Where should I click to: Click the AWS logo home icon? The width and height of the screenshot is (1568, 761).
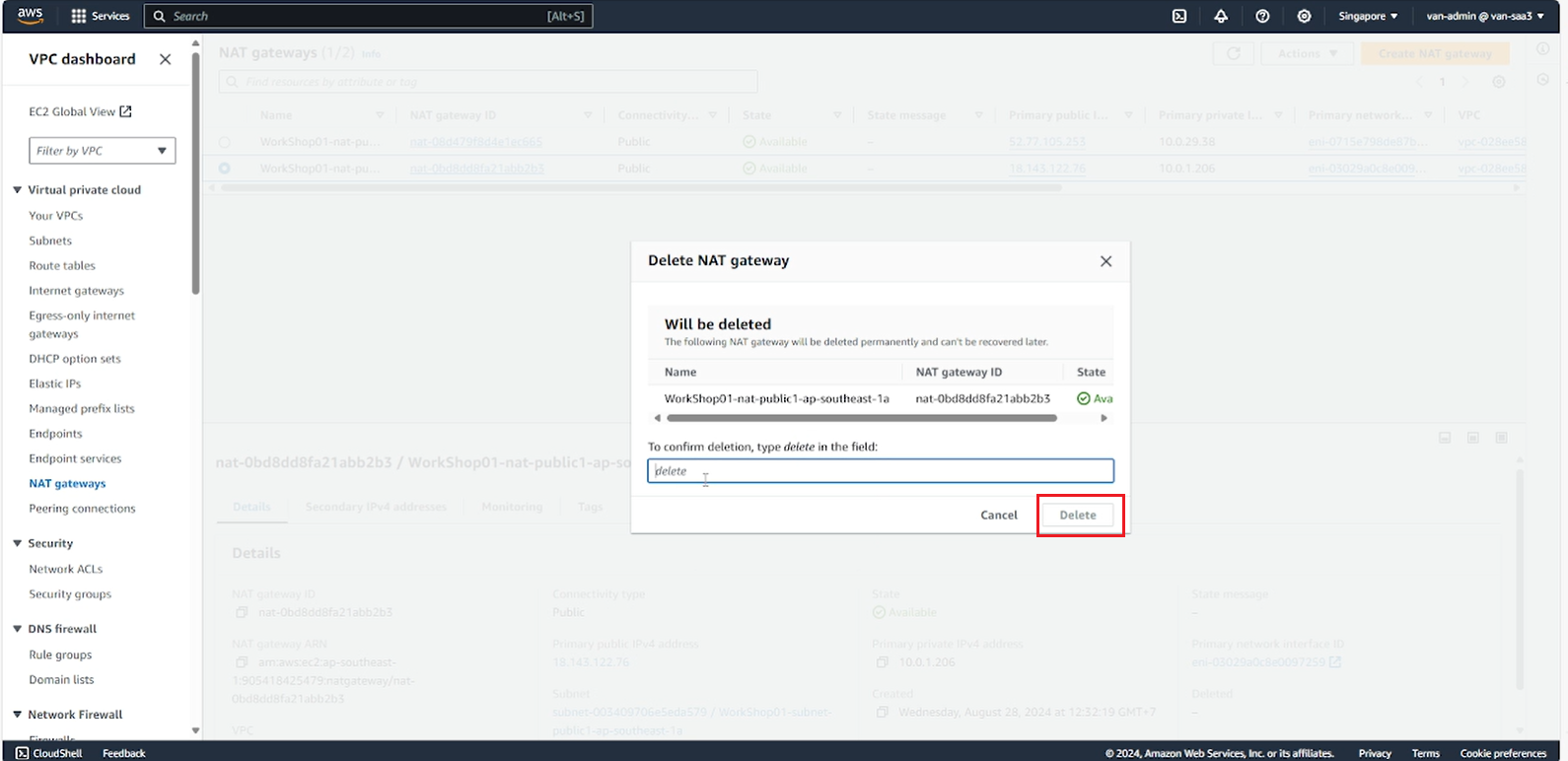(31, 16)
